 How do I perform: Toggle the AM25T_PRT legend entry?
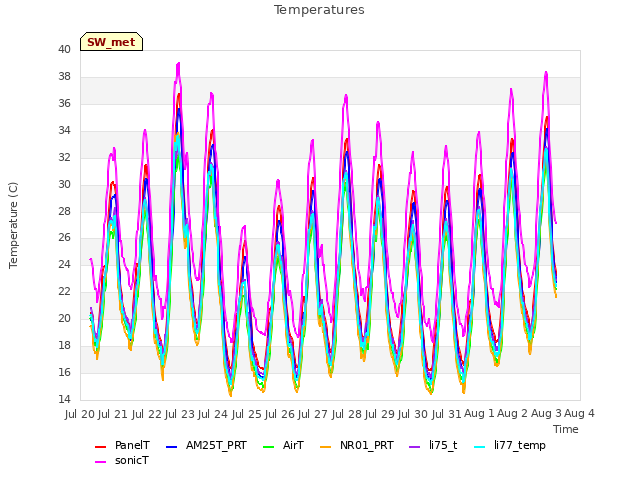206,445
